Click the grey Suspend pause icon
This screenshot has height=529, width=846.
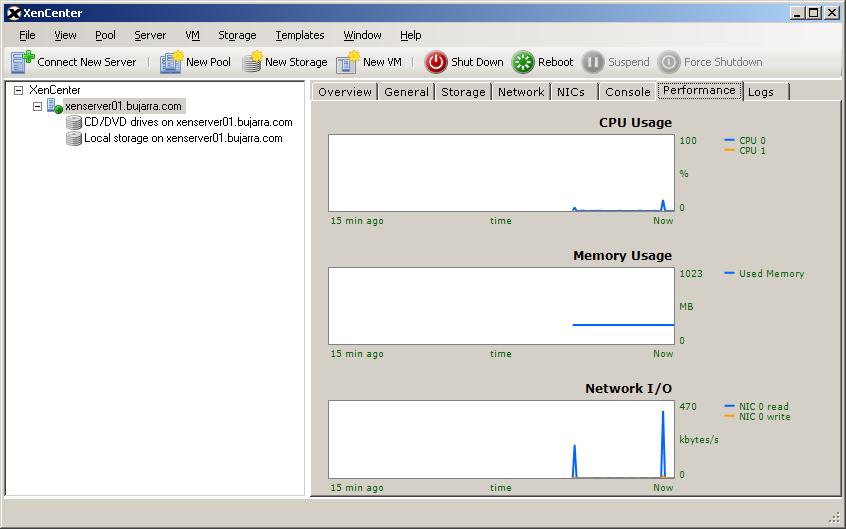tap(592, 62)
